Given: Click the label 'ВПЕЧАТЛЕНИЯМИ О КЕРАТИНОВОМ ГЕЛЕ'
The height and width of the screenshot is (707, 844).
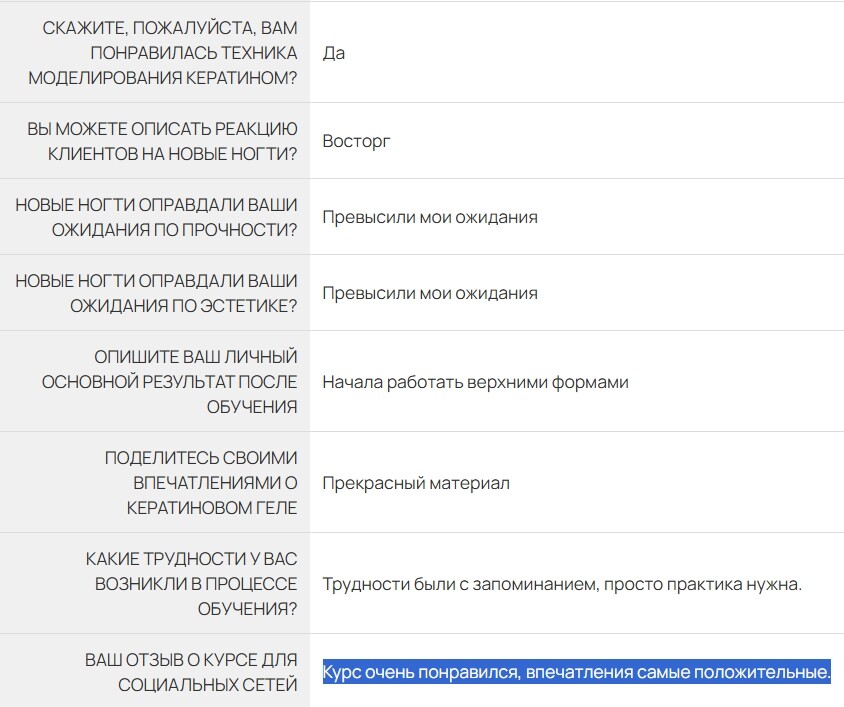Looking at the screenshot, I should coord(201,483).
